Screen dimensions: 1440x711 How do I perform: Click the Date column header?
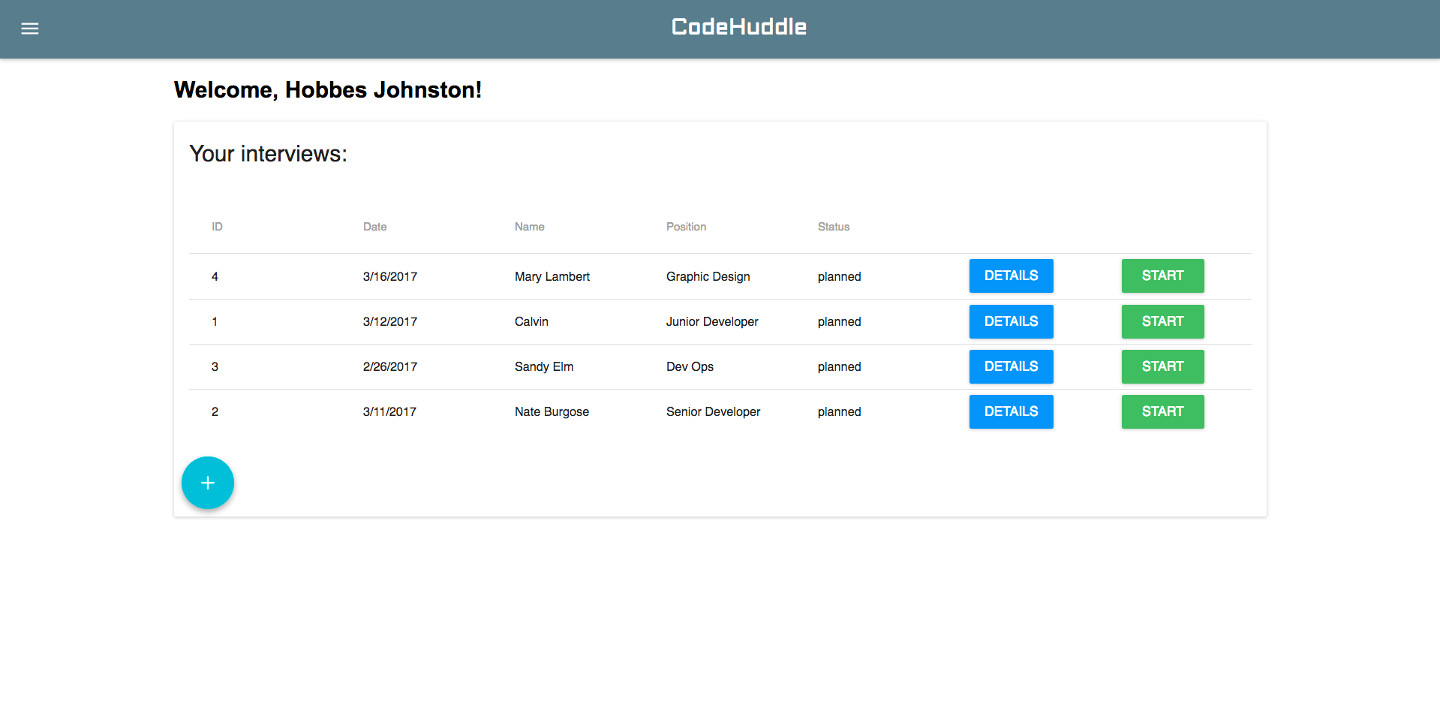click(x=375, y=227)
